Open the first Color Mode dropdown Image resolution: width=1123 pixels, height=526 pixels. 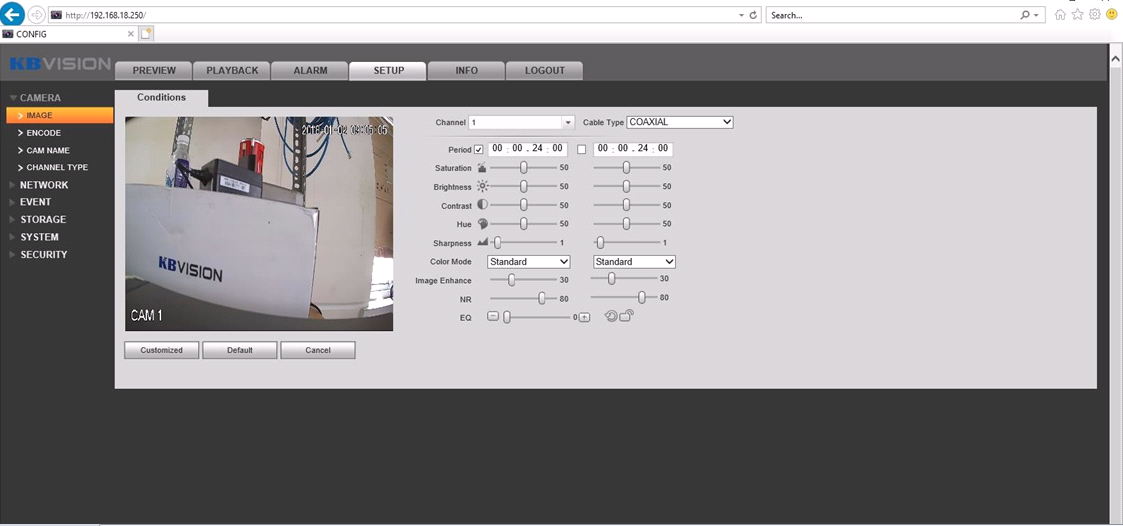[x=528, y=262]
